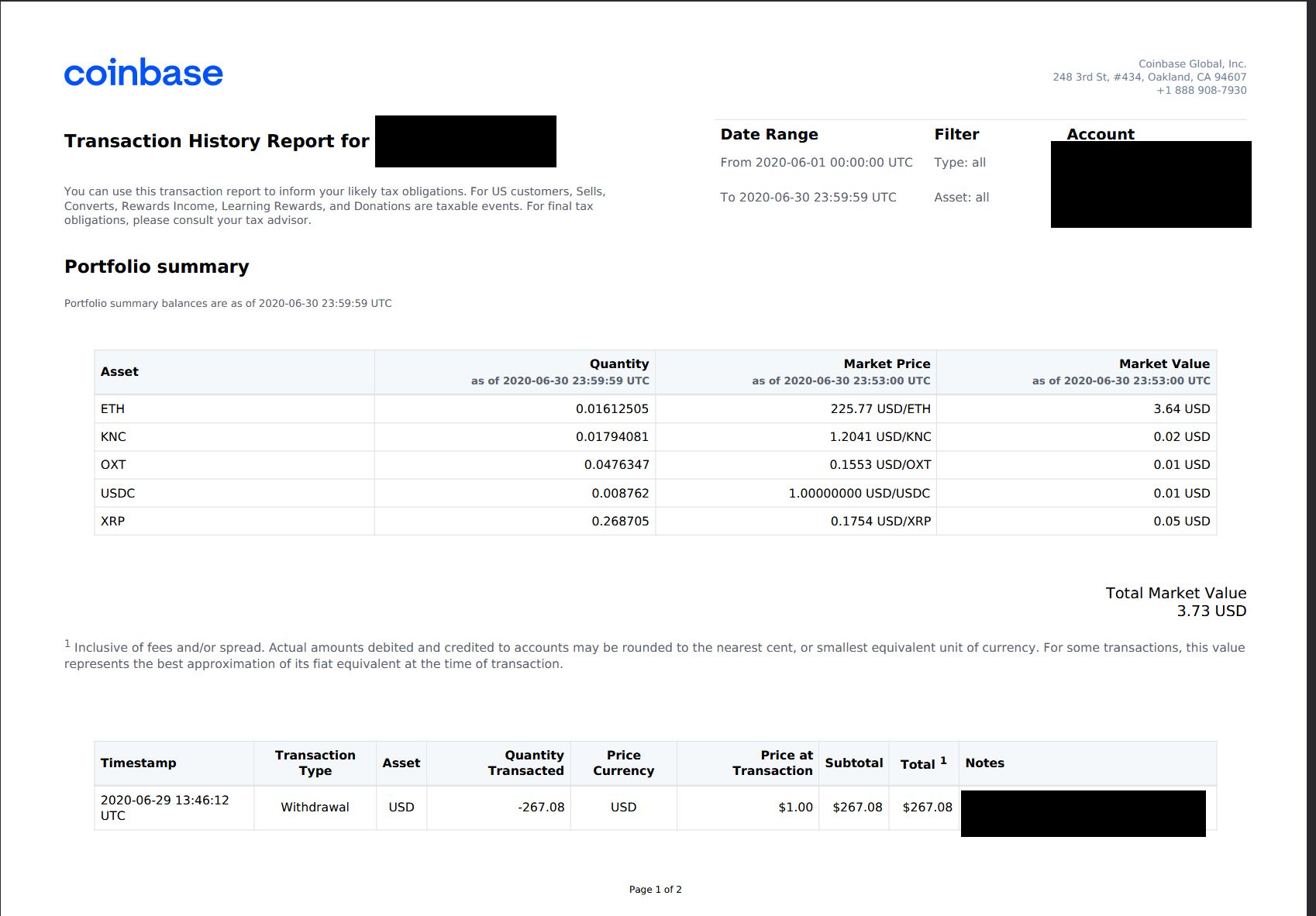Click the KNC asset row label
The width and height of the screenshot is (1316, 916).
(x=113, y=437)
